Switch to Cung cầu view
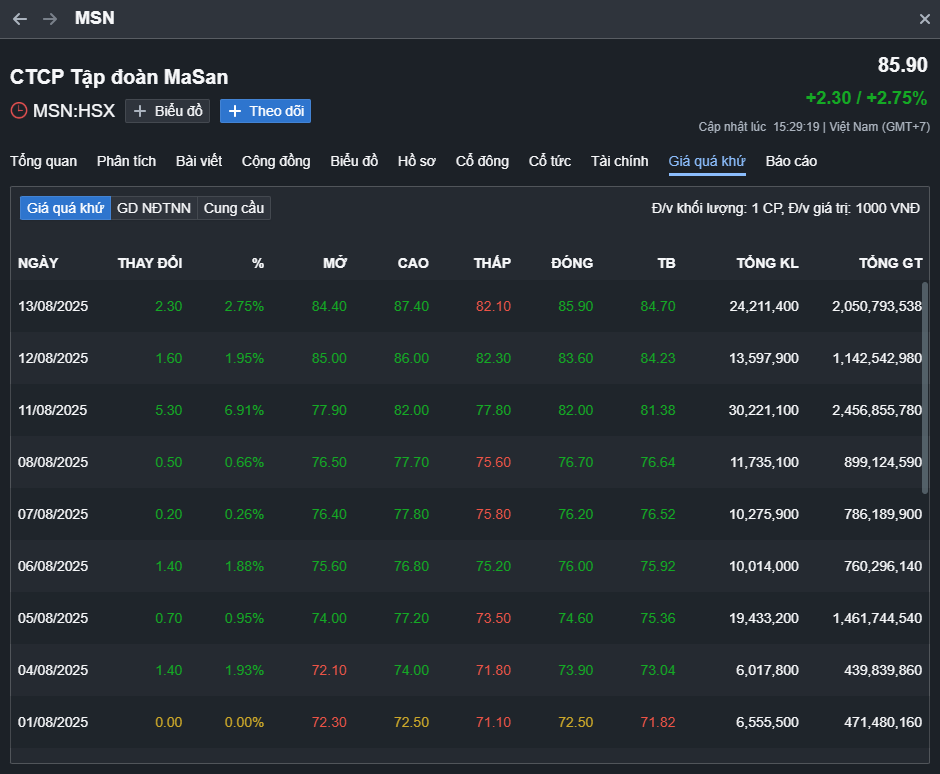The image size is (940, 774). (234, 208)
